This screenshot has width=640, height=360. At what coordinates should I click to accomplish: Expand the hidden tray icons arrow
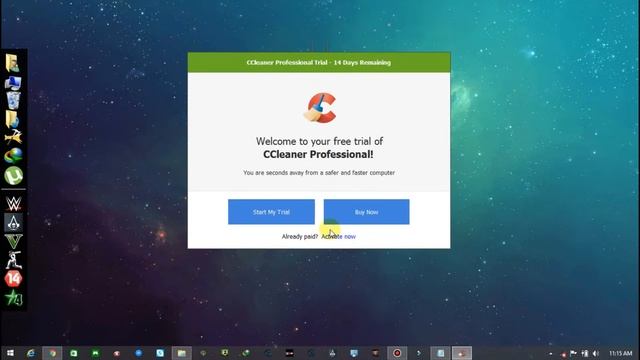tap(551, 353)
